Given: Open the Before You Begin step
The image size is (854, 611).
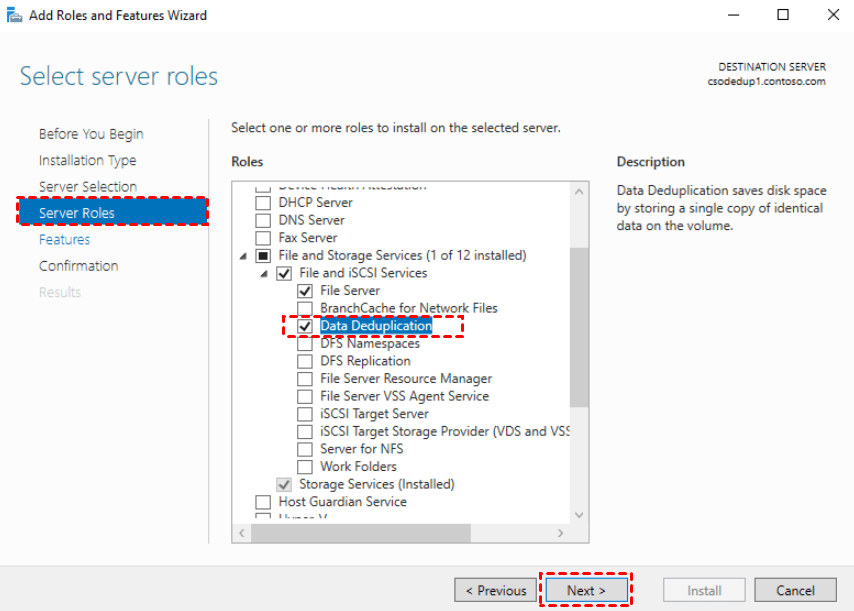Looking at the screenshot, I should coord(91,134).
